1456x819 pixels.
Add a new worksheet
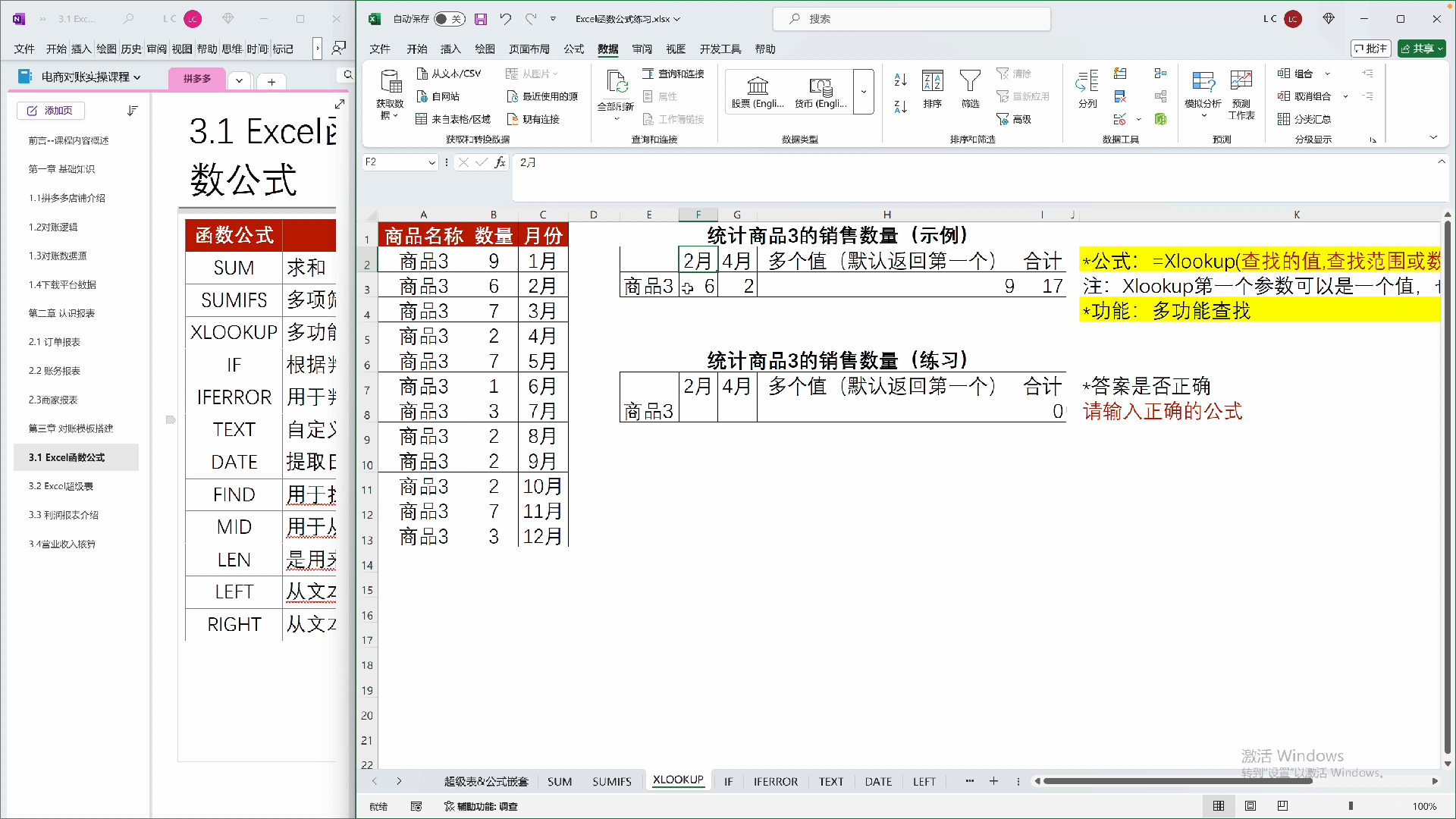point(993,781)
